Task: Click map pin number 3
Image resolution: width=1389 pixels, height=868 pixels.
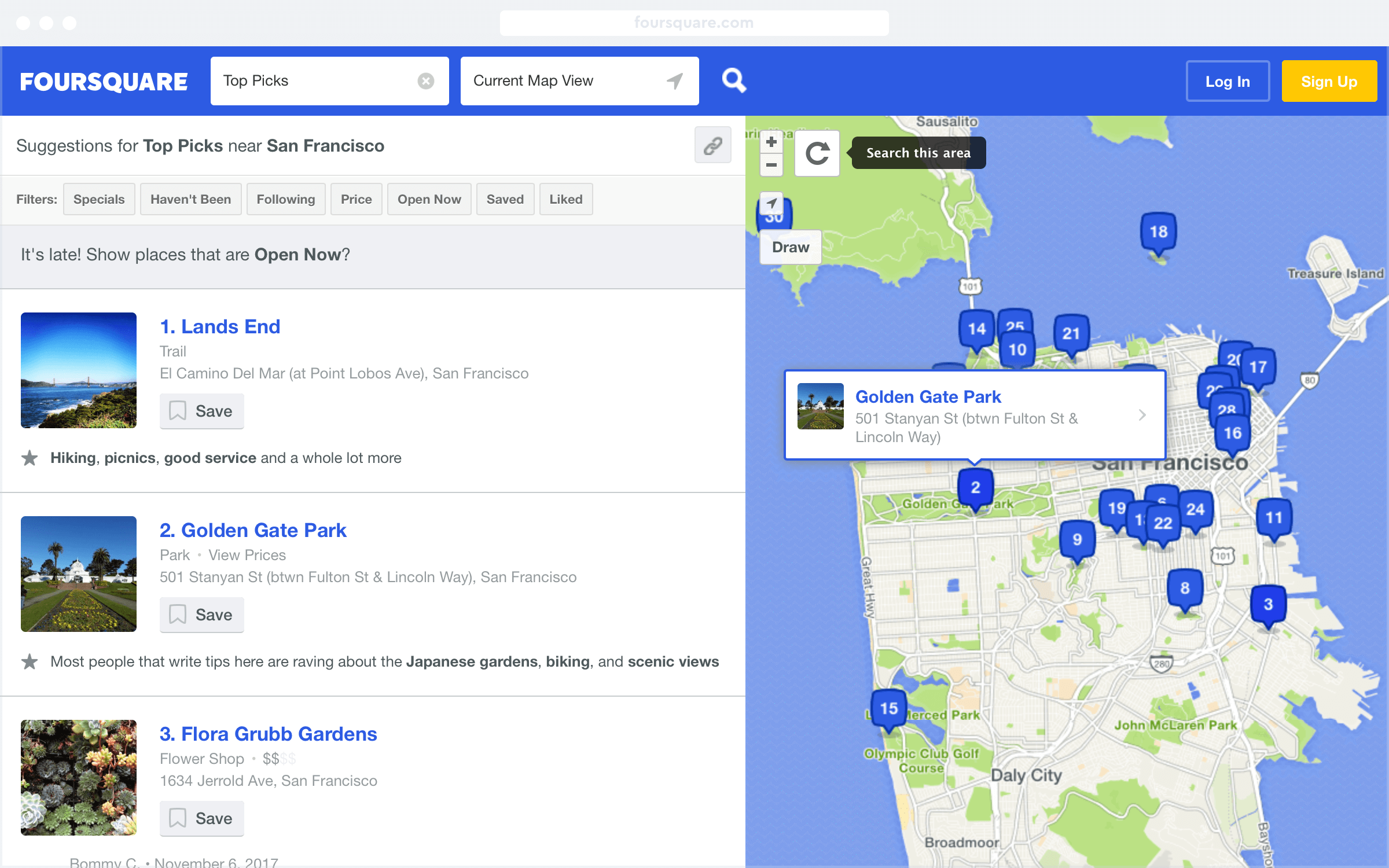Action: [x=1268, y=605]
